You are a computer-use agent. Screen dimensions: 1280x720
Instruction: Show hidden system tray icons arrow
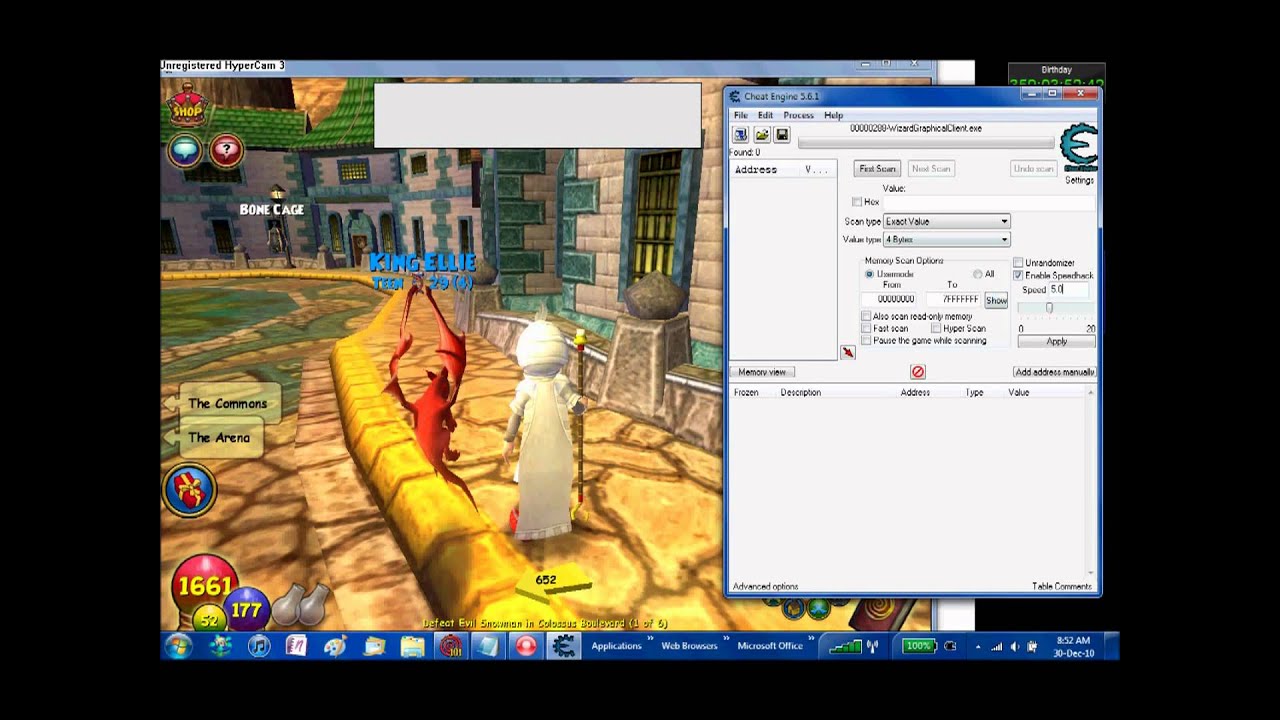pos(977,646)
